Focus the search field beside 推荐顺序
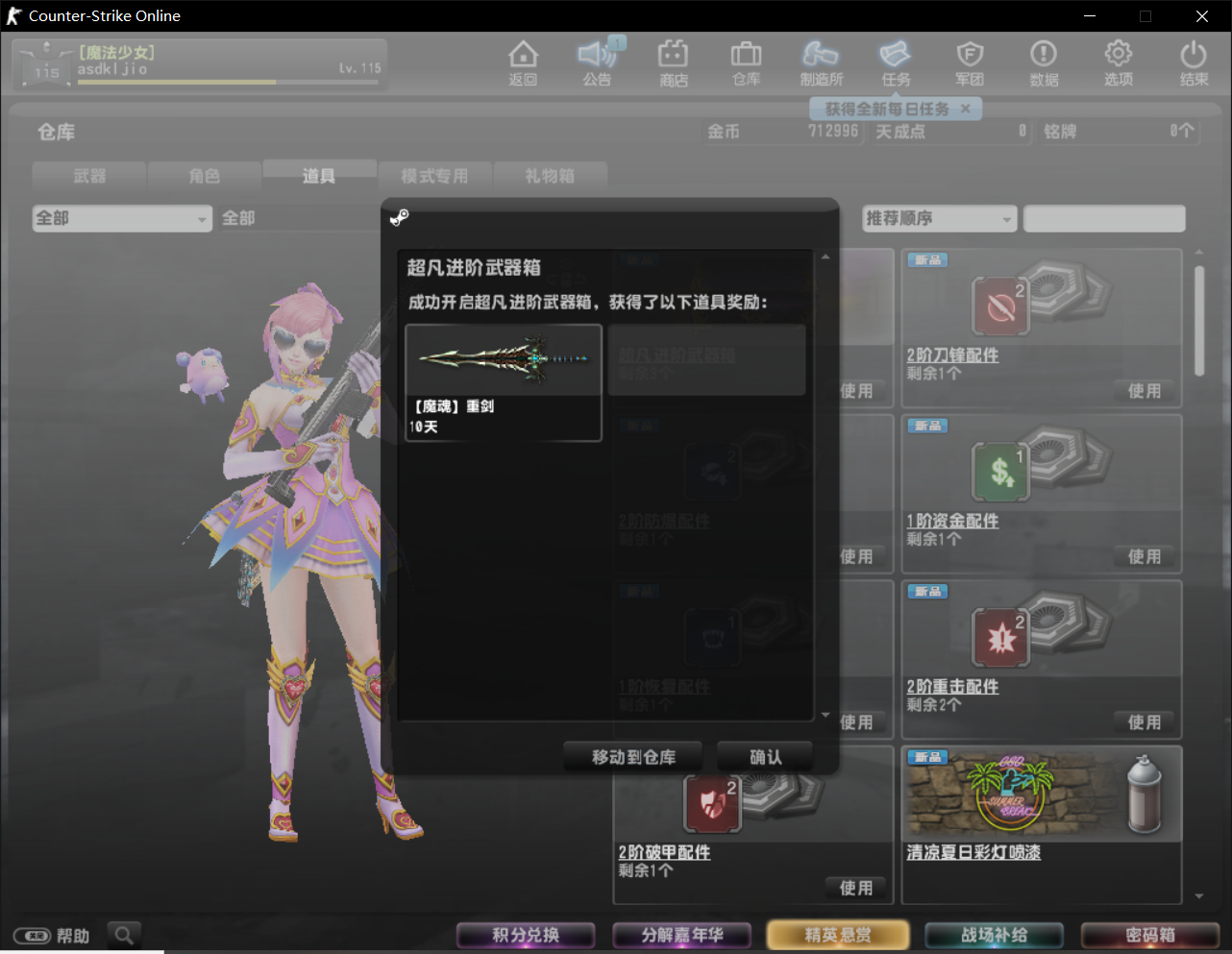 coord(1104,218)
